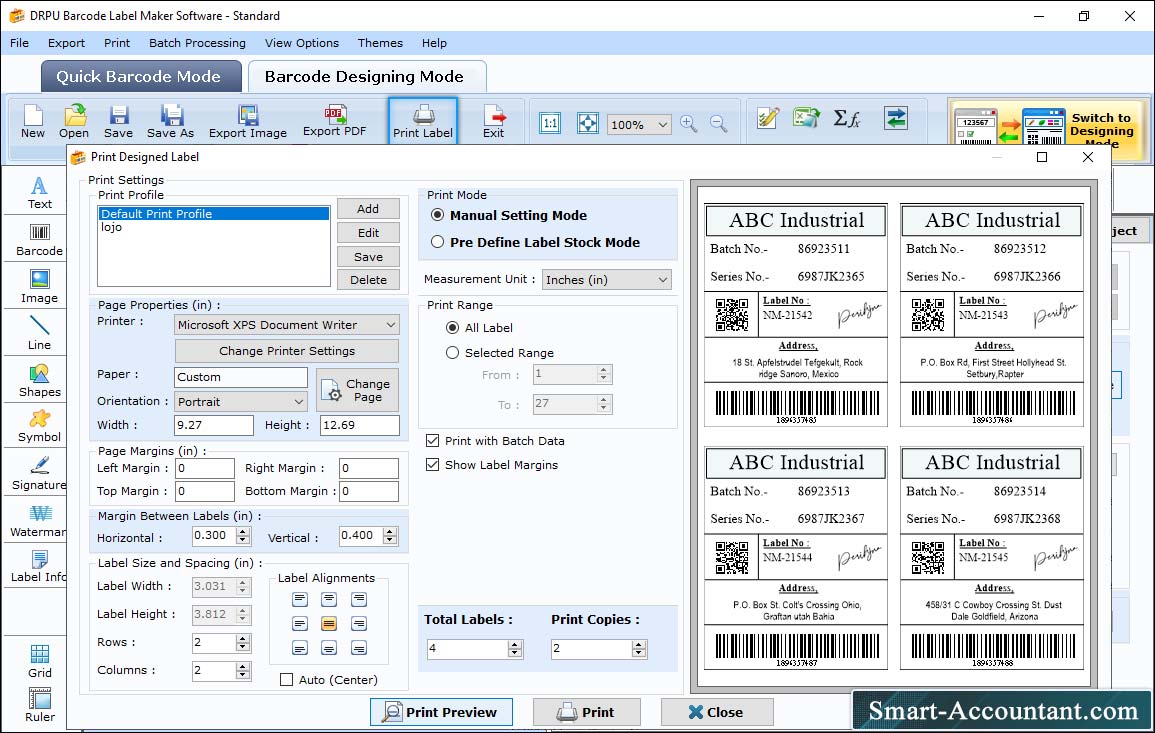Click the Export Image toolbar icon
The height and width of the screenshot is (733, 1155).
248,121
